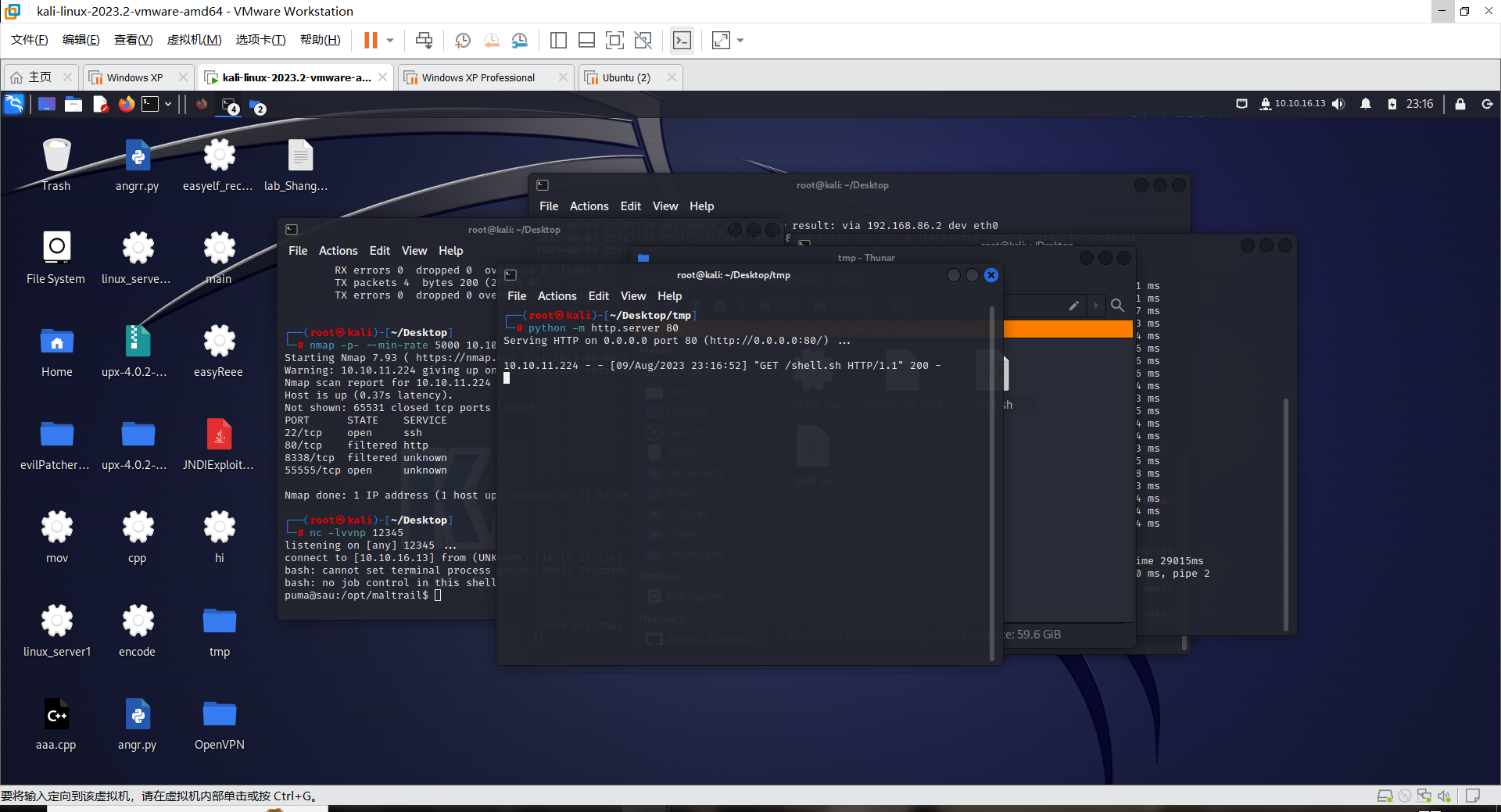
Task: Open the terminal profile chevron in the taskbar
Action: [x=167, y=104]
